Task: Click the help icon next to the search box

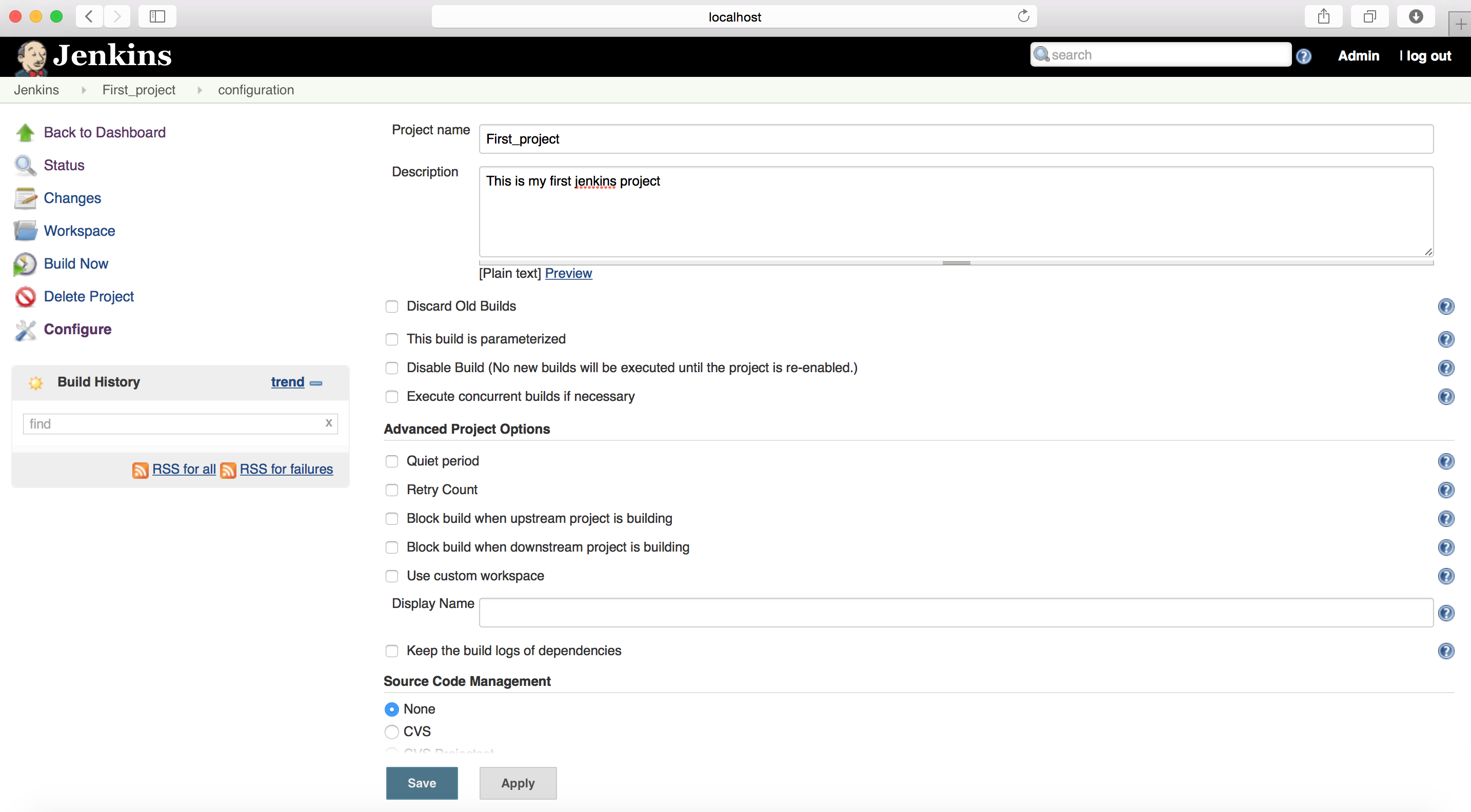Action: click(1303, 56)
